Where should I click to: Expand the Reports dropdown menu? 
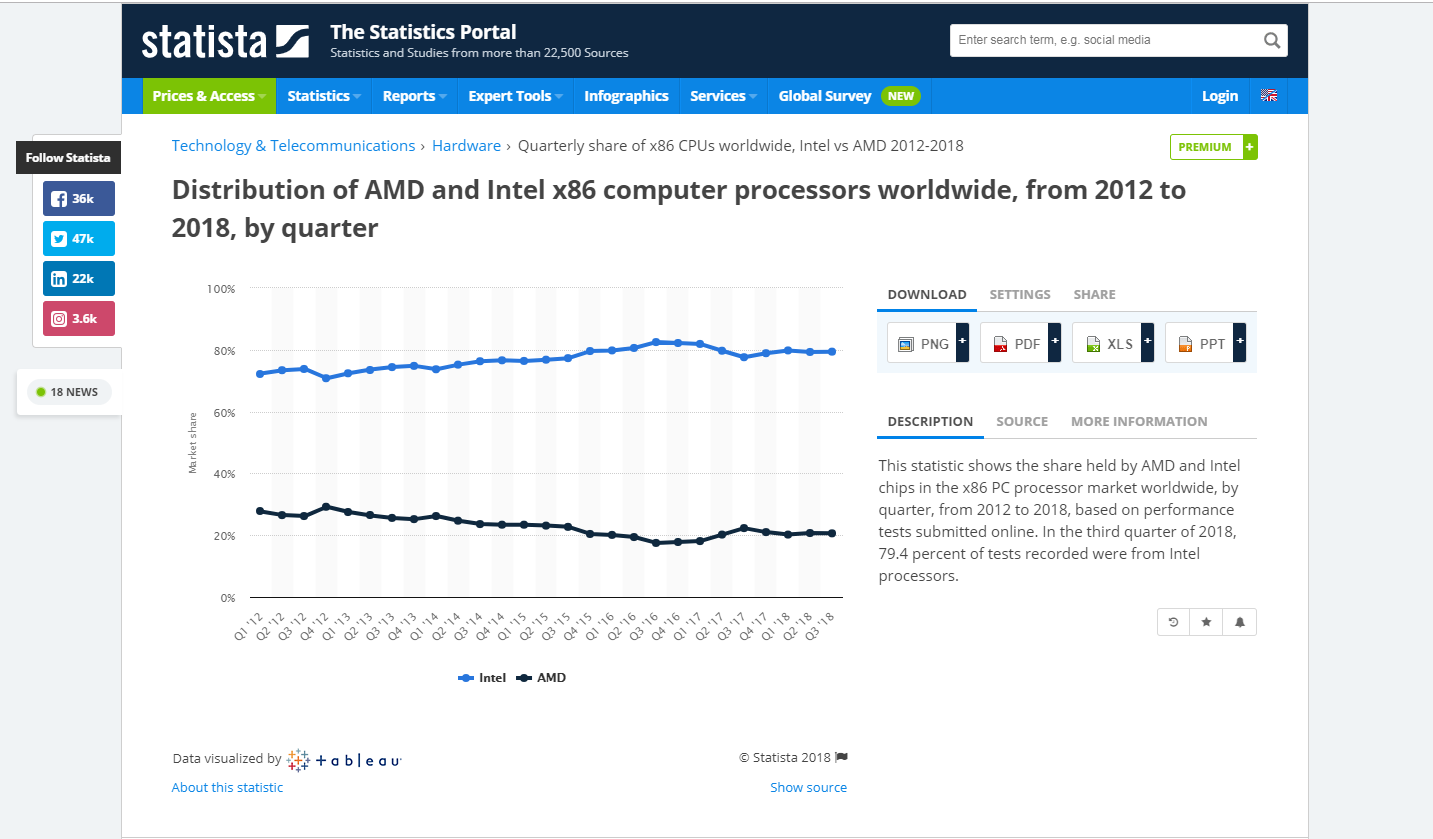(x=415, y=96)
